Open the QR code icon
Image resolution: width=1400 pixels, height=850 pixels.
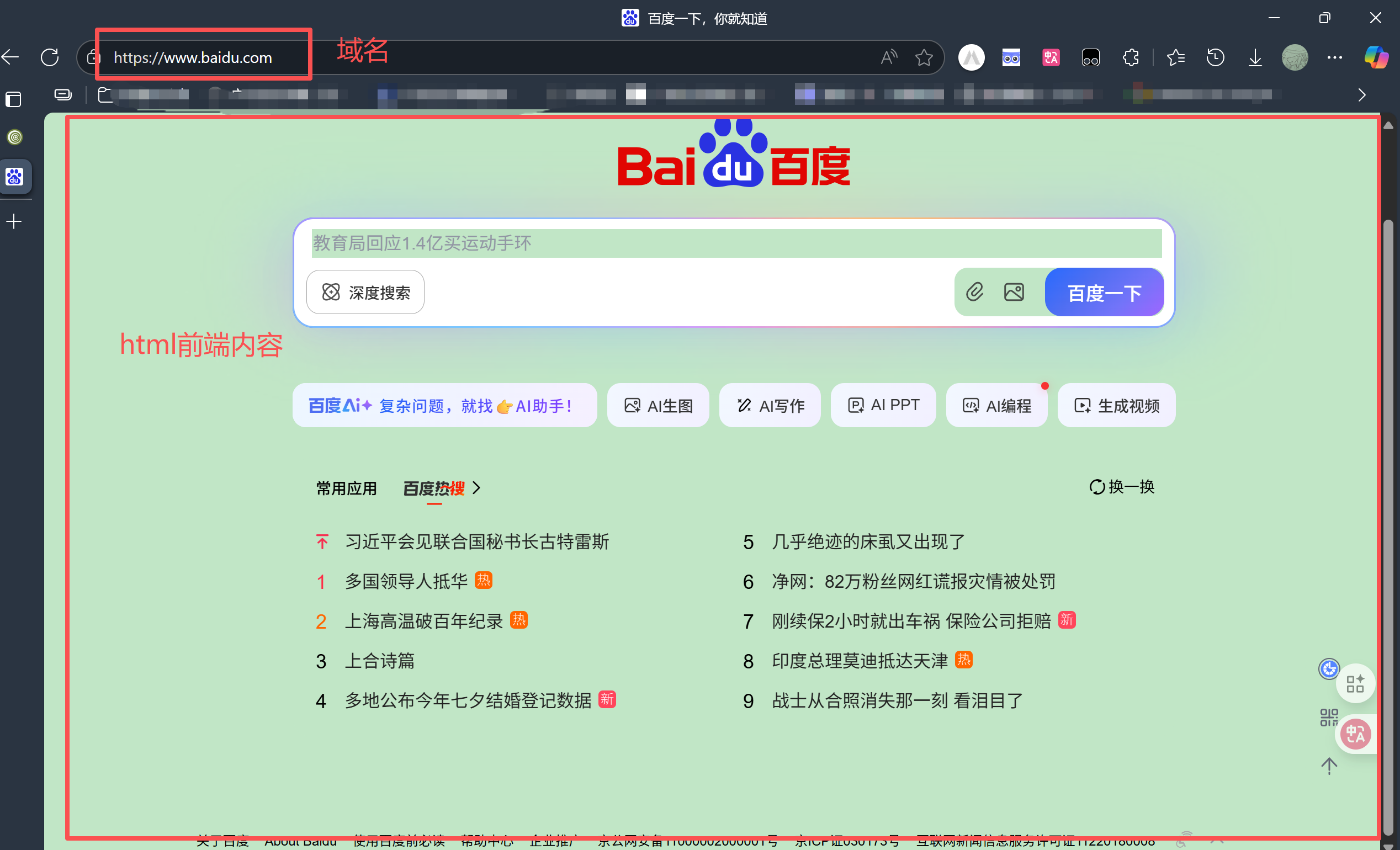click(1329, 718)
